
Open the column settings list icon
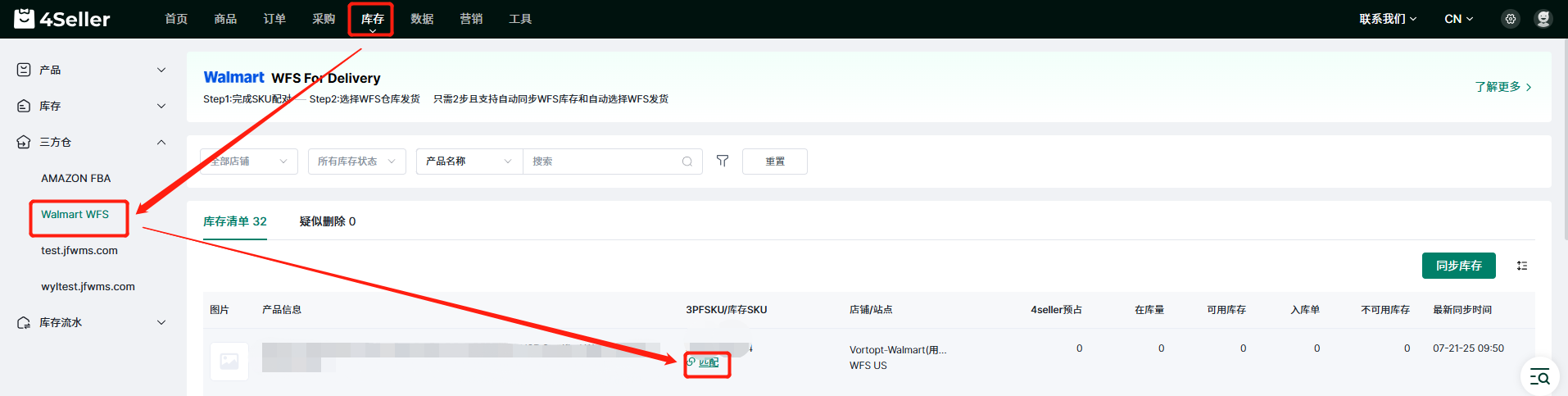click(1522, 266)
